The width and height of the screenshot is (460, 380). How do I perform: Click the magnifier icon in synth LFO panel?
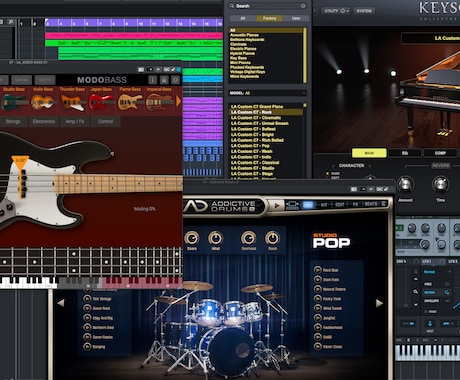click(x=416, y=292)
